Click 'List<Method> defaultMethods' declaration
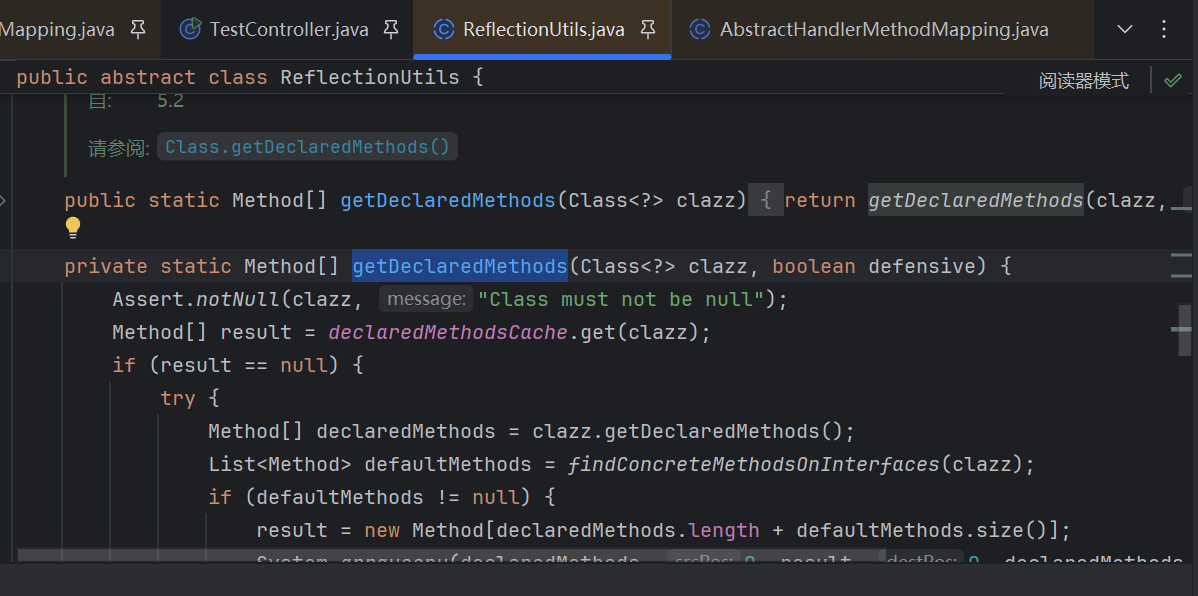 coord(370,464)
